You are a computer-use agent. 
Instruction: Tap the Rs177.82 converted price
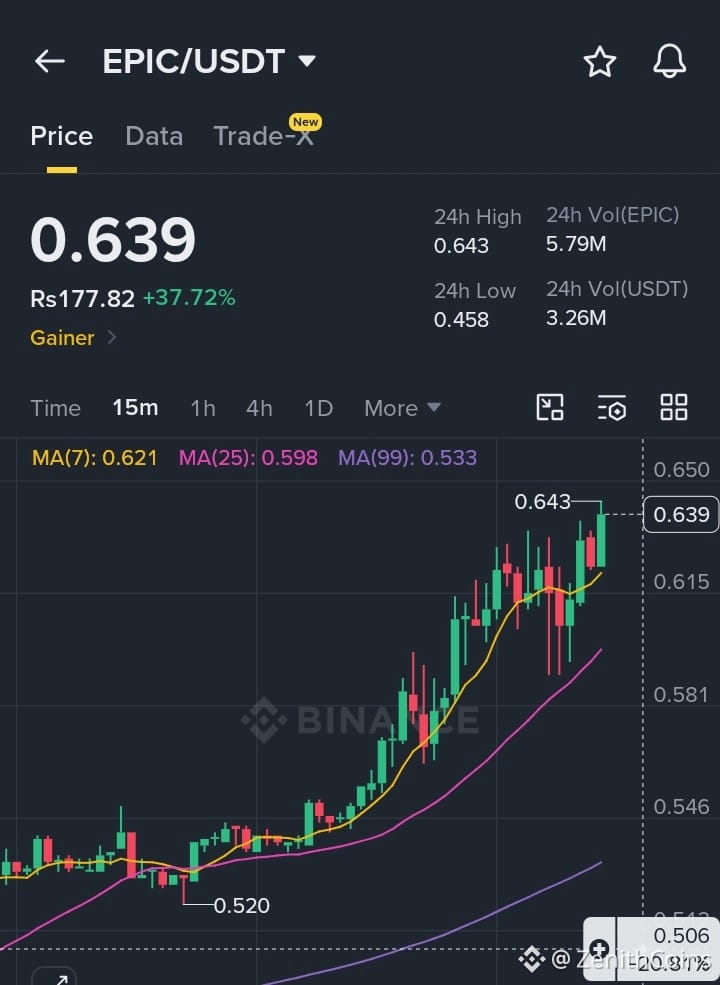pos(82,298)
